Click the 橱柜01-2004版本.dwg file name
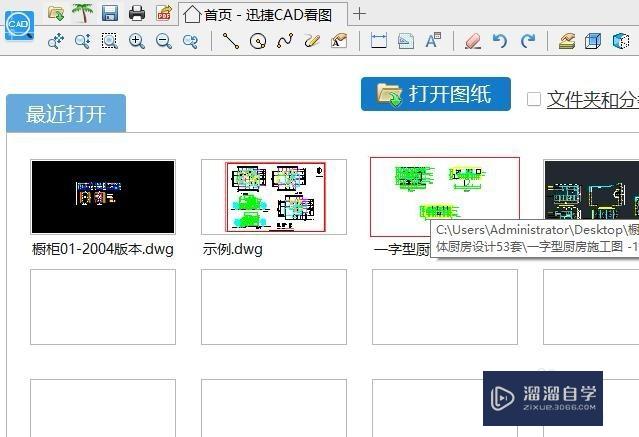The width and height of the screenshot is (639, 437). point(103,249)
